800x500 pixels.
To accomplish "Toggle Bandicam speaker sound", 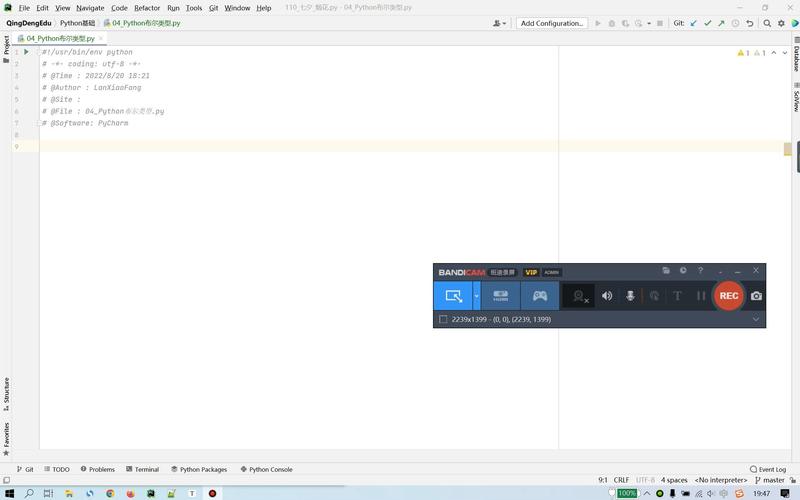I will (x=607, y=296).
